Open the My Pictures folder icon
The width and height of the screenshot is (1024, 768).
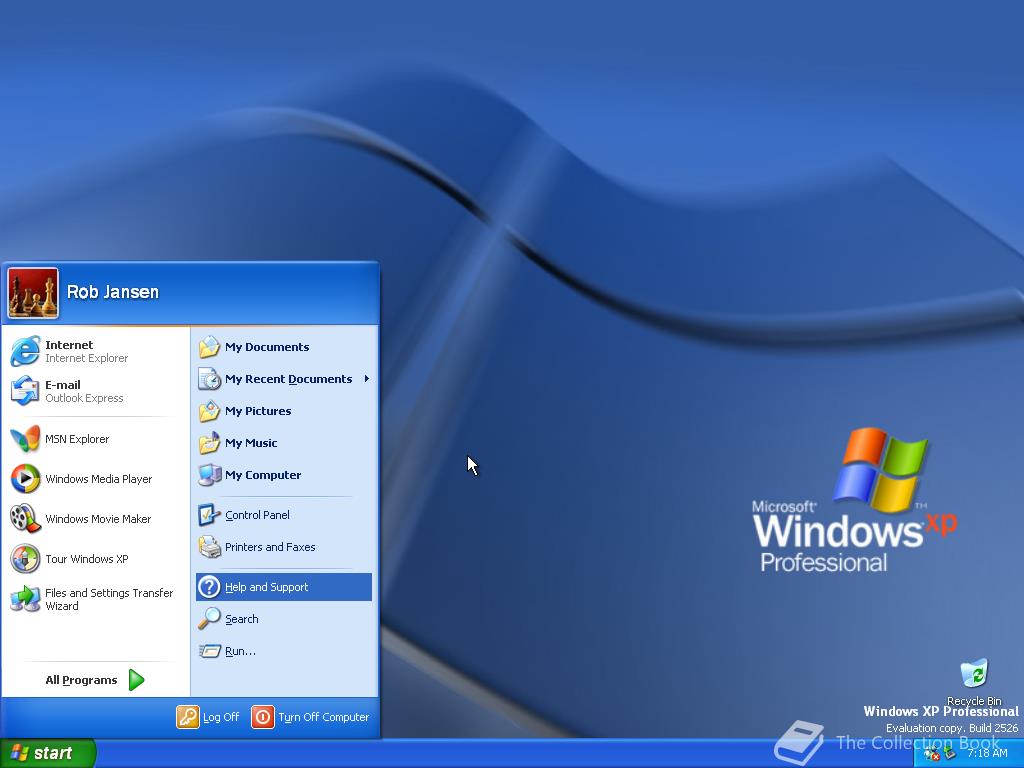pos(209,411)
